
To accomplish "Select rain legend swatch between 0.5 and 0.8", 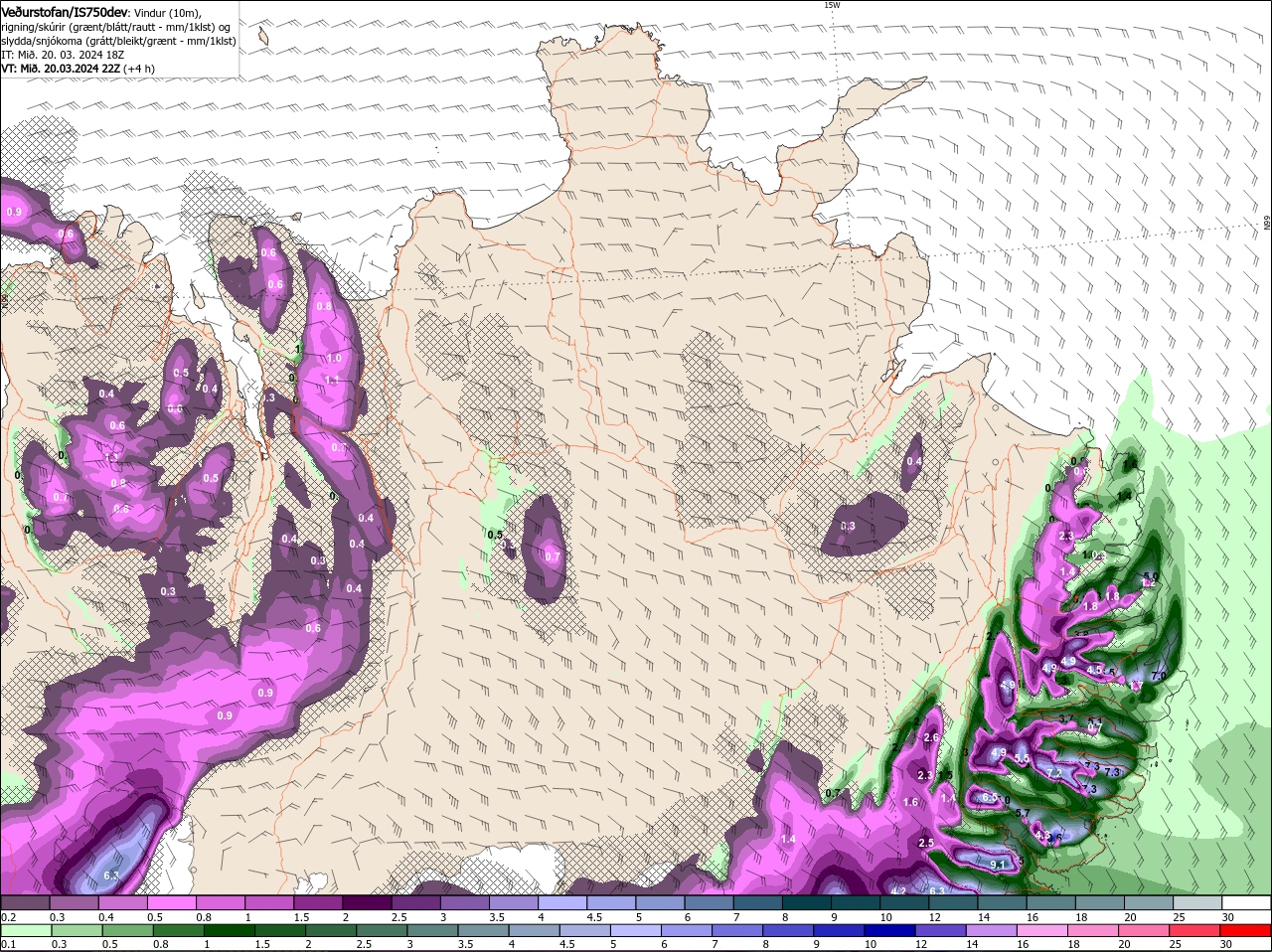I will [x=130, y=930].
